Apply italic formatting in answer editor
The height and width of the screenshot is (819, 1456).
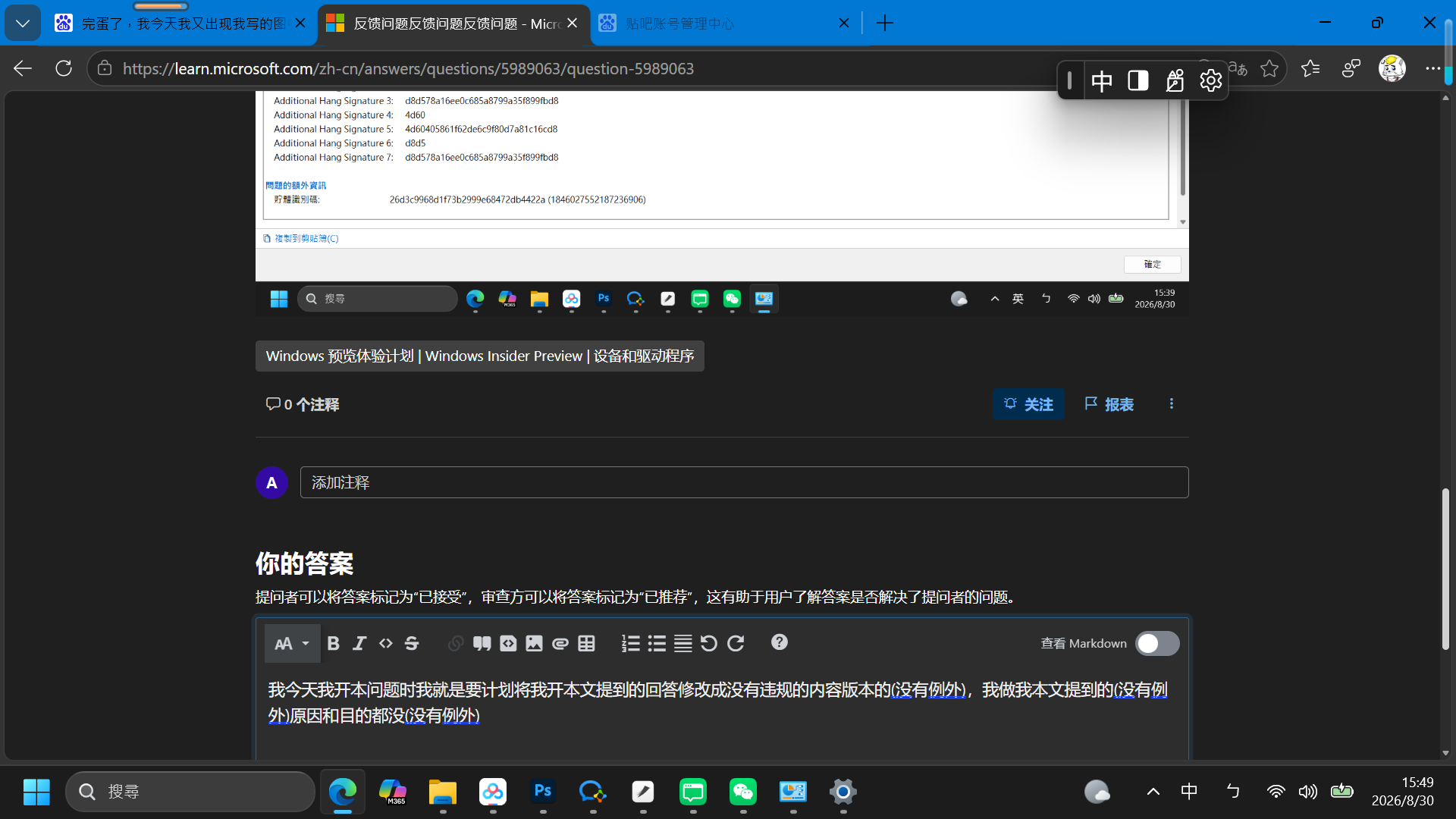click(x=359, y=643)
